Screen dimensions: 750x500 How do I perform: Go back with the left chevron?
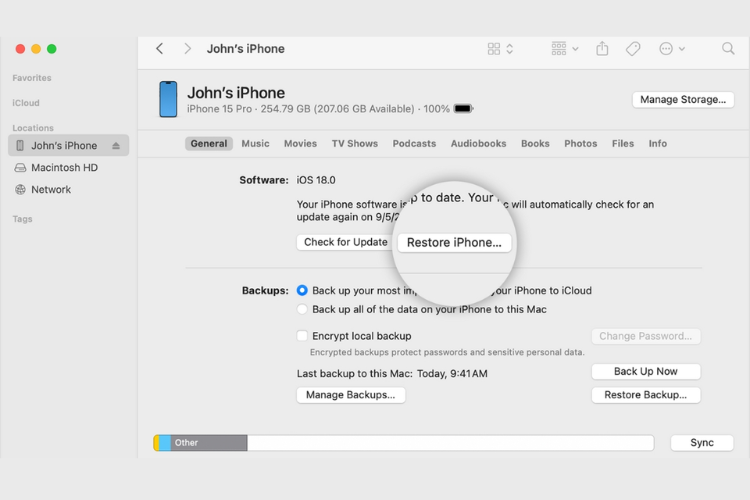(160, 48)
